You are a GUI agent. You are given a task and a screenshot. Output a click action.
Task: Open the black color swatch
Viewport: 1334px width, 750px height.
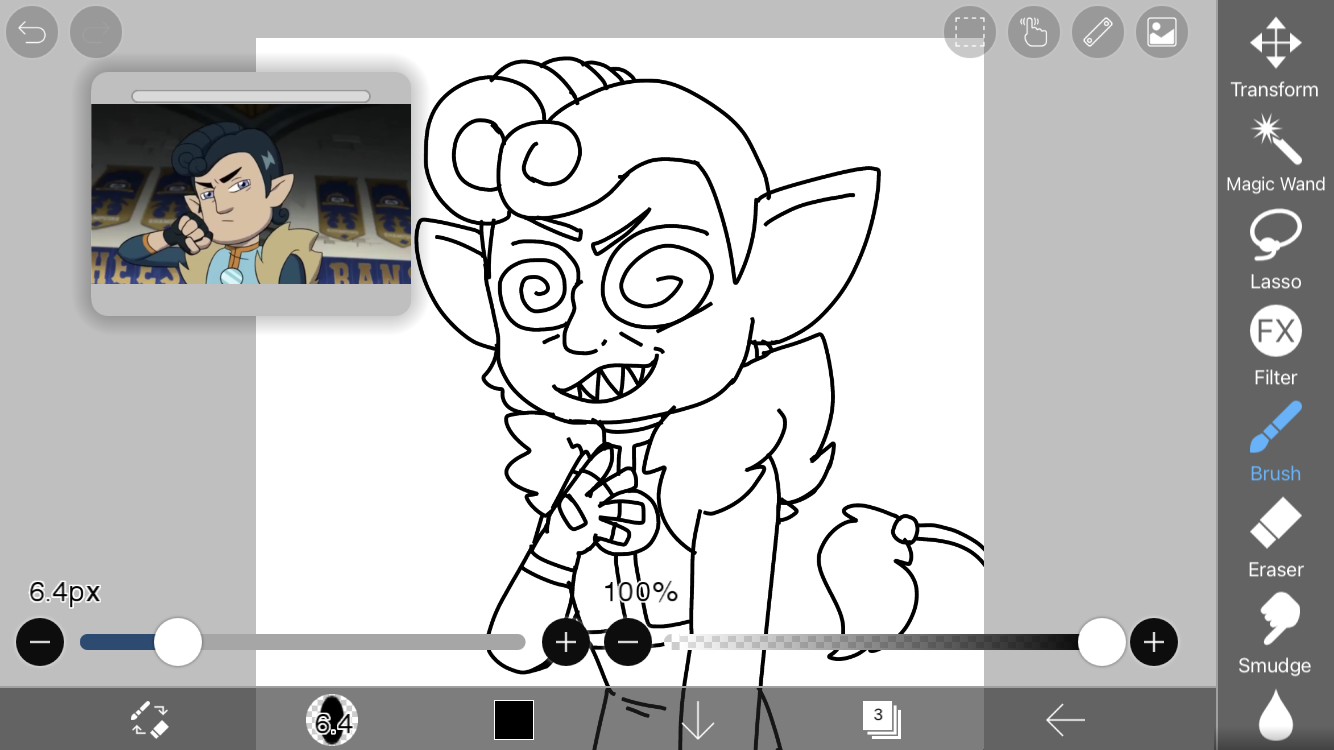514,719
